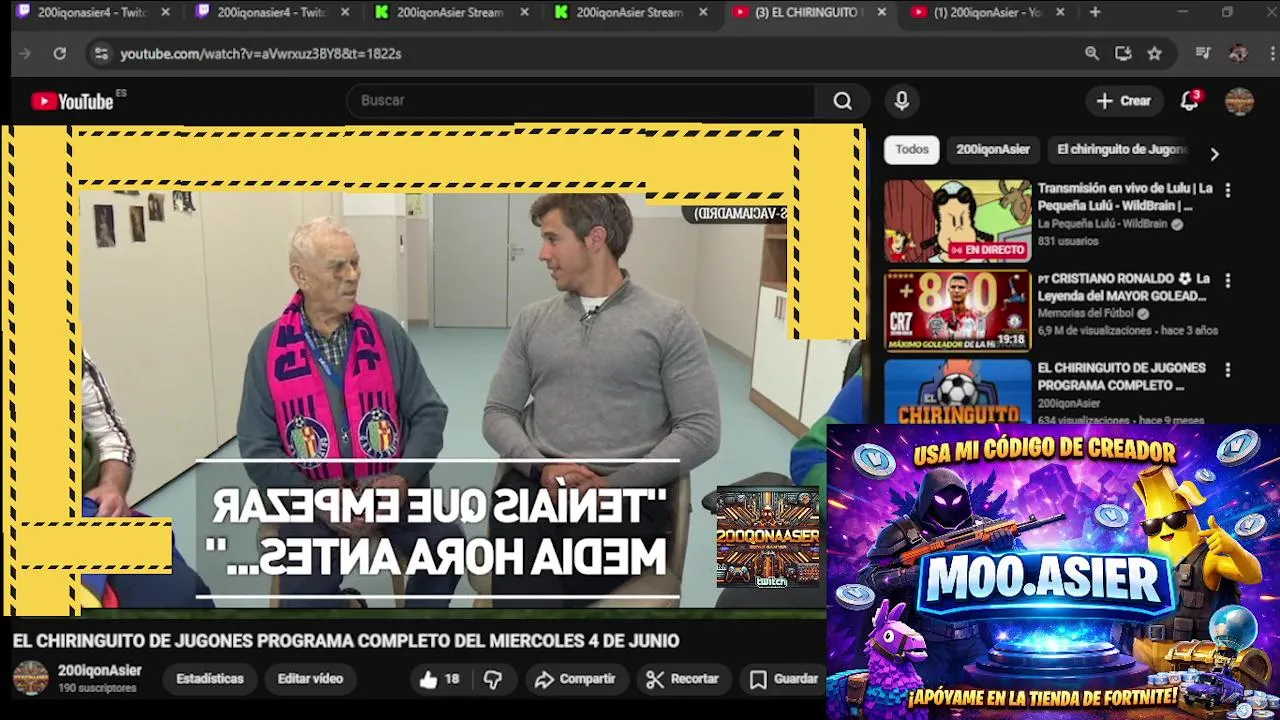Click the Memorias del Fútbol channel name
Image resolution: width=1280 pixels, height=720 pixels.
pos(1085,314)
